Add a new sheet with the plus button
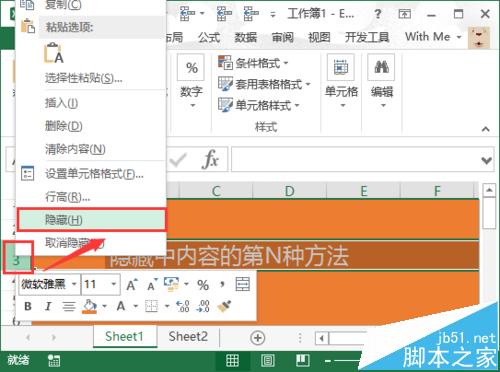Screen dimensions: 500x372 (x=257, y=338)
